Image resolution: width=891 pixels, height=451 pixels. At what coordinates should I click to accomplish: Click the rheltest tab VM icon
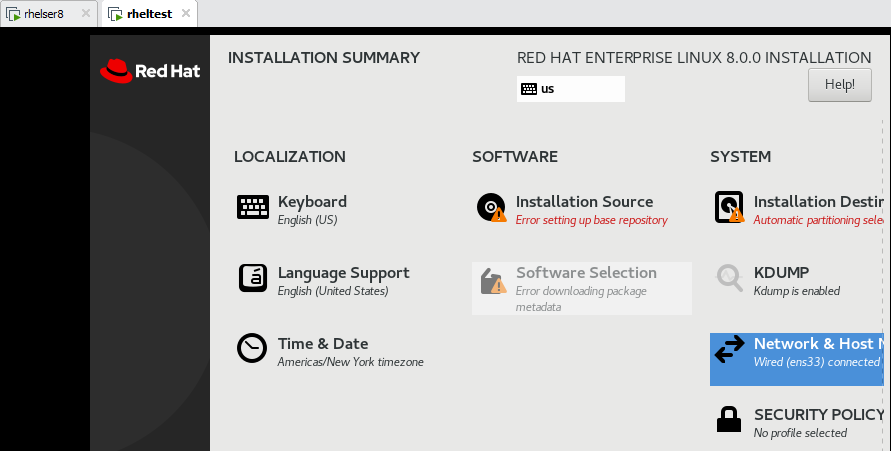click(115, 14)
